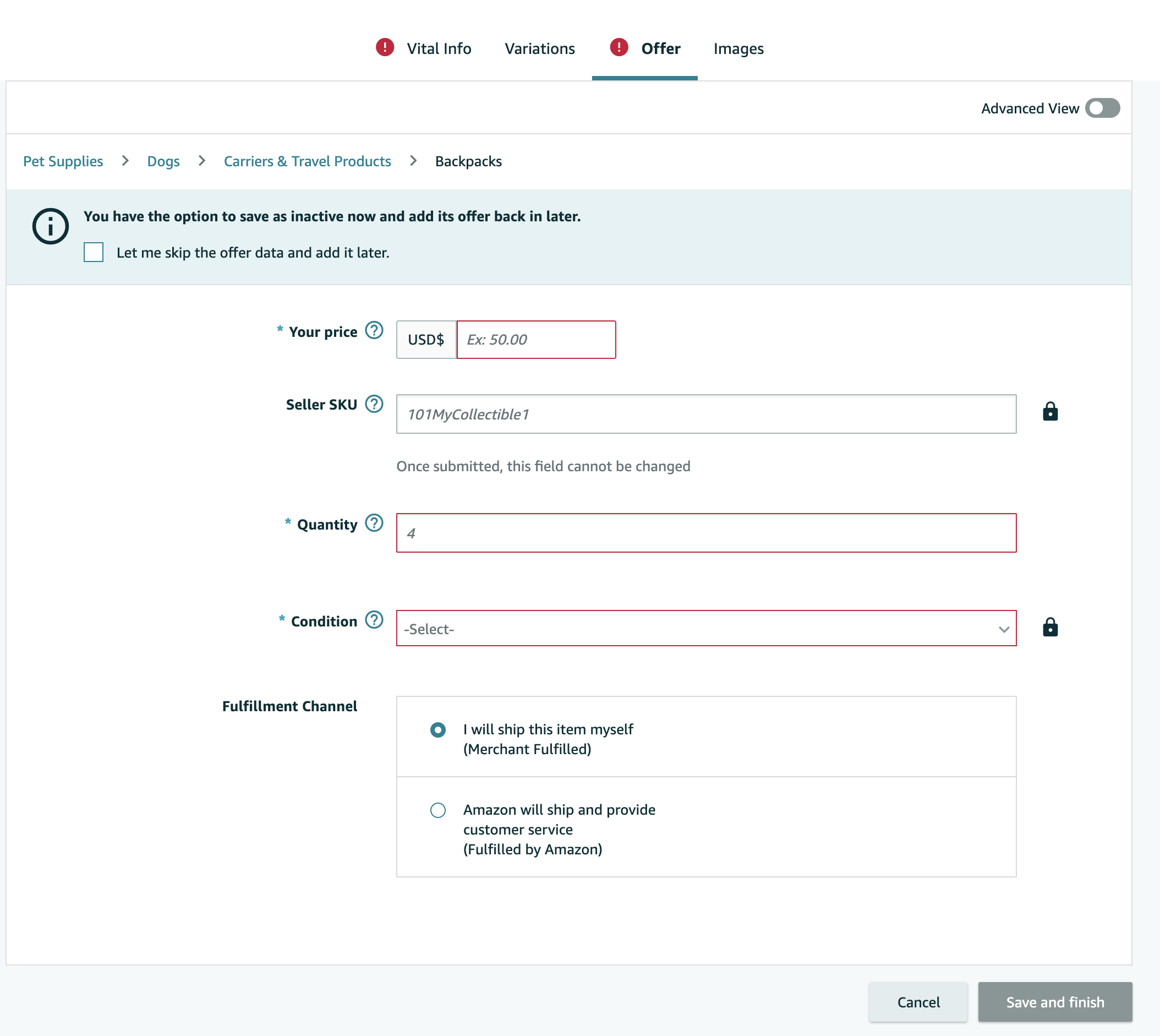Click Save and finish button

(1055, 1002)
